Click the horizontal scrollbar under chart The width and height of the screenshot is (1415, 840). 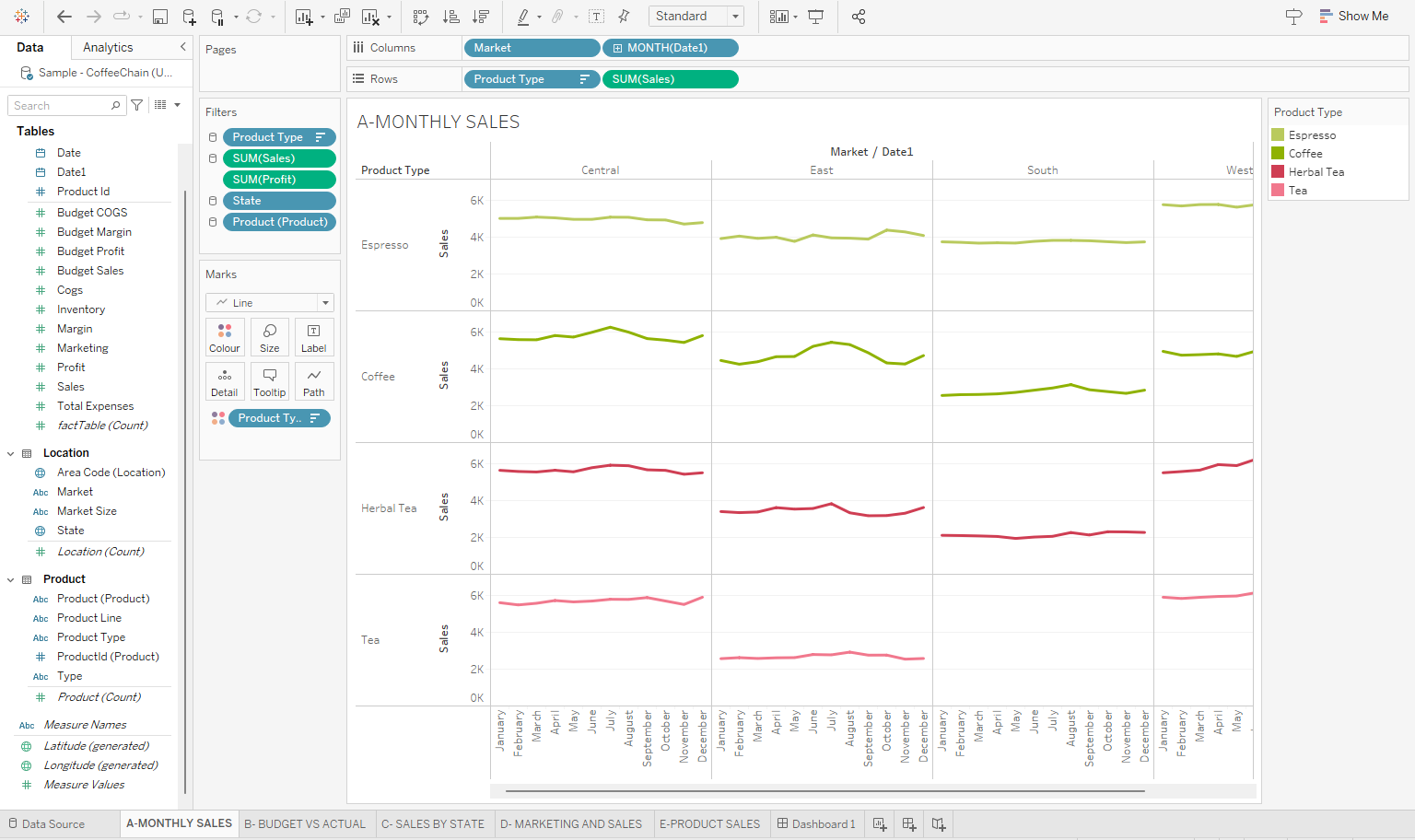click(x=824, y=791)
